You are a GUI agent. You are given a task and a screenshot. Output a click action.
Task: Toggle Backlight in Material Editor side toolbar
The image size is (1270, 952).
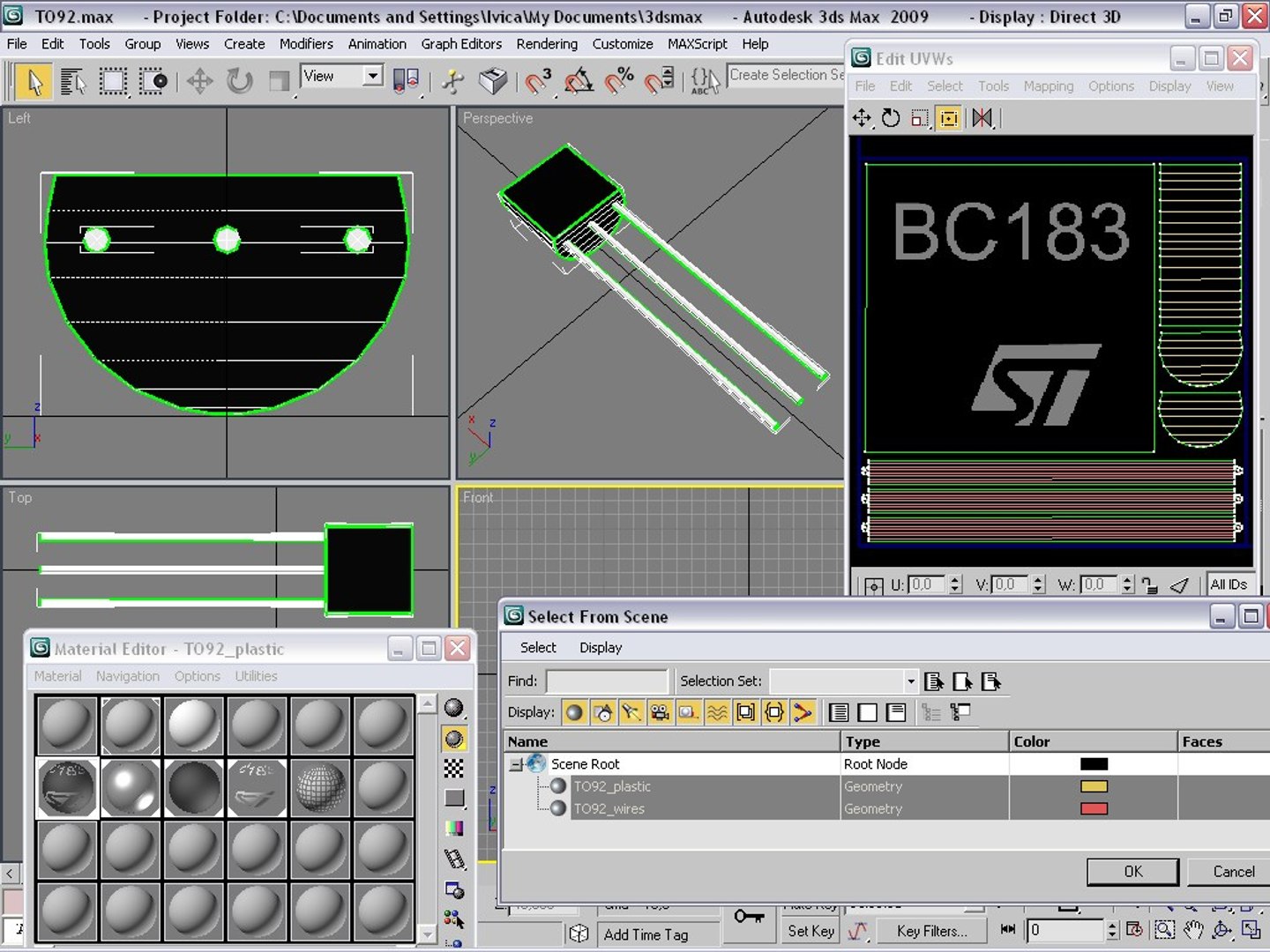(x=454, y=739)
